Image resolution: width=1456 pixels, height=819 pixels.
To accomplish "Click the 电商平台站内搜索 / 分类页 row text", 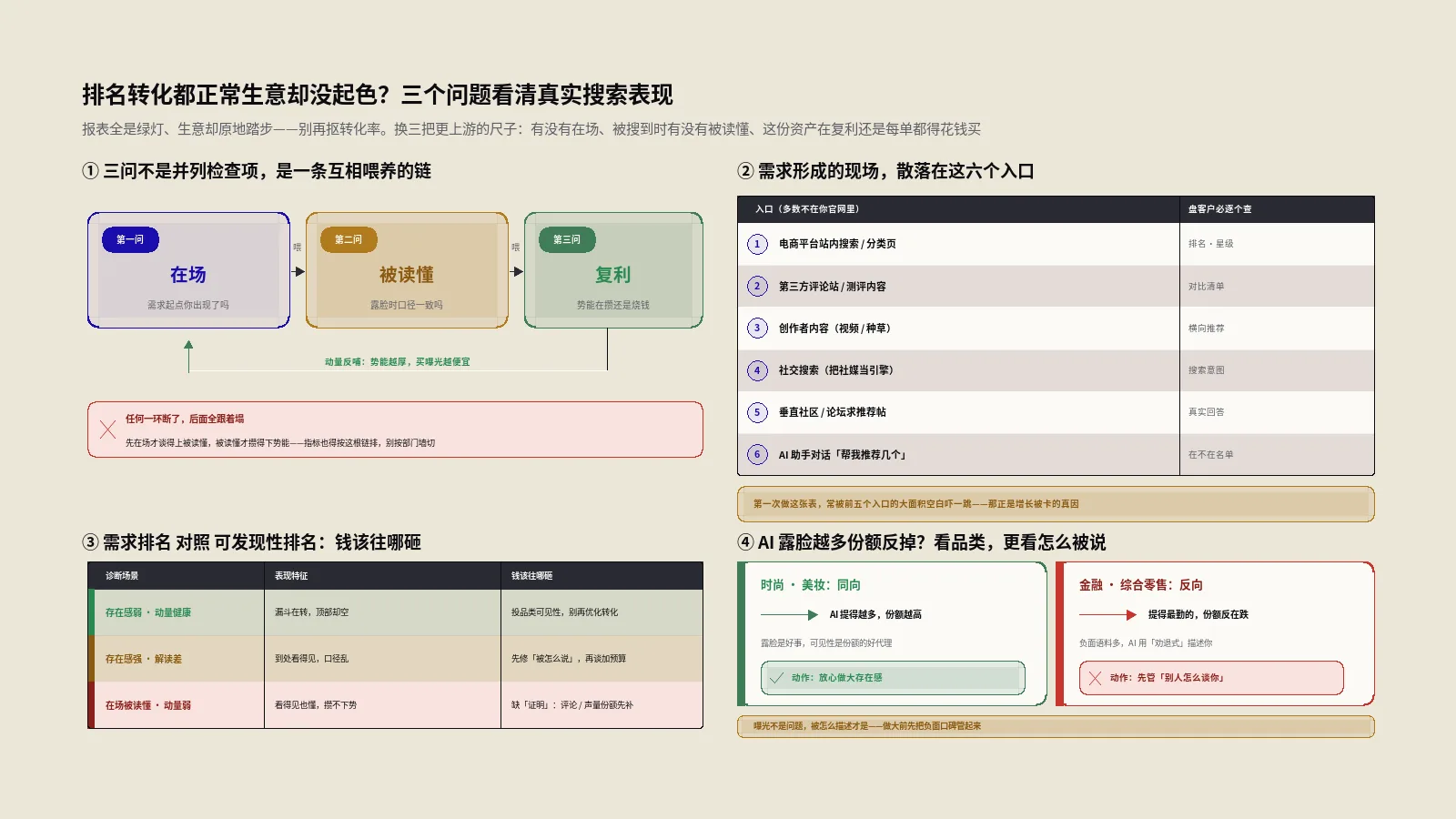I will [x=837, y=244].
